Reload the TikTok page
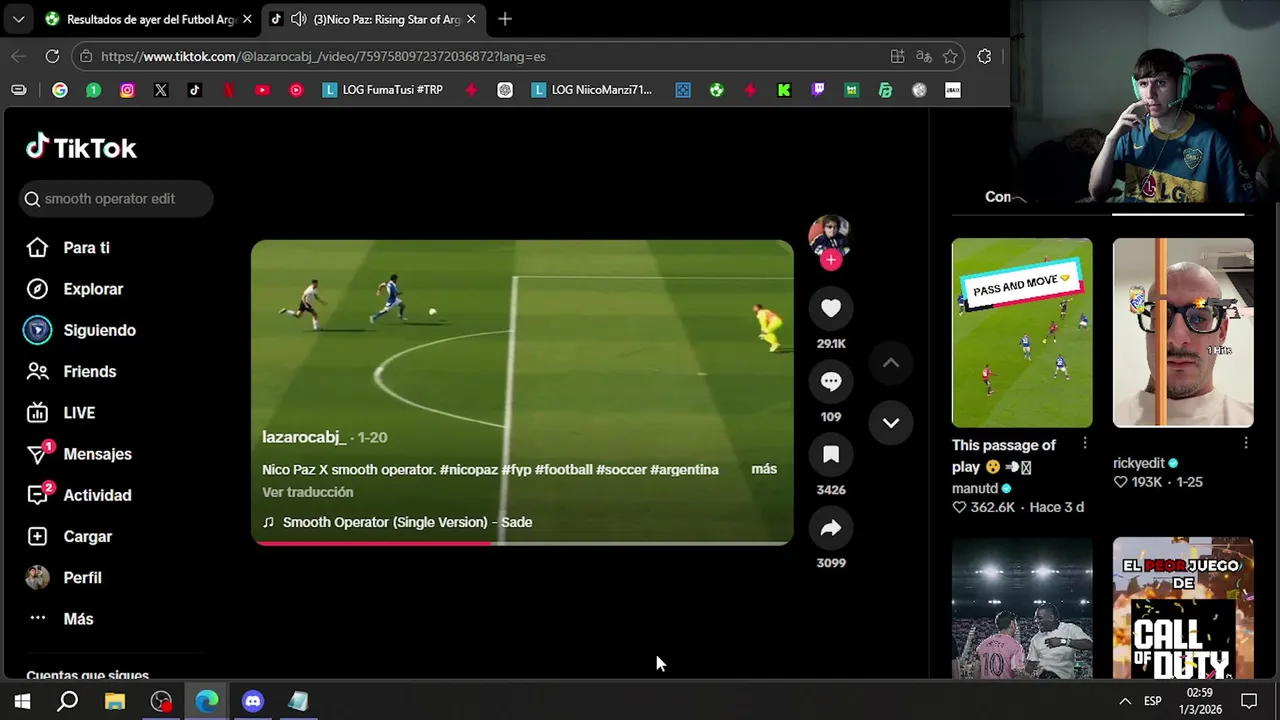Screen dimensions: 1280x720 pyautogui.click(x=52, y=56)
